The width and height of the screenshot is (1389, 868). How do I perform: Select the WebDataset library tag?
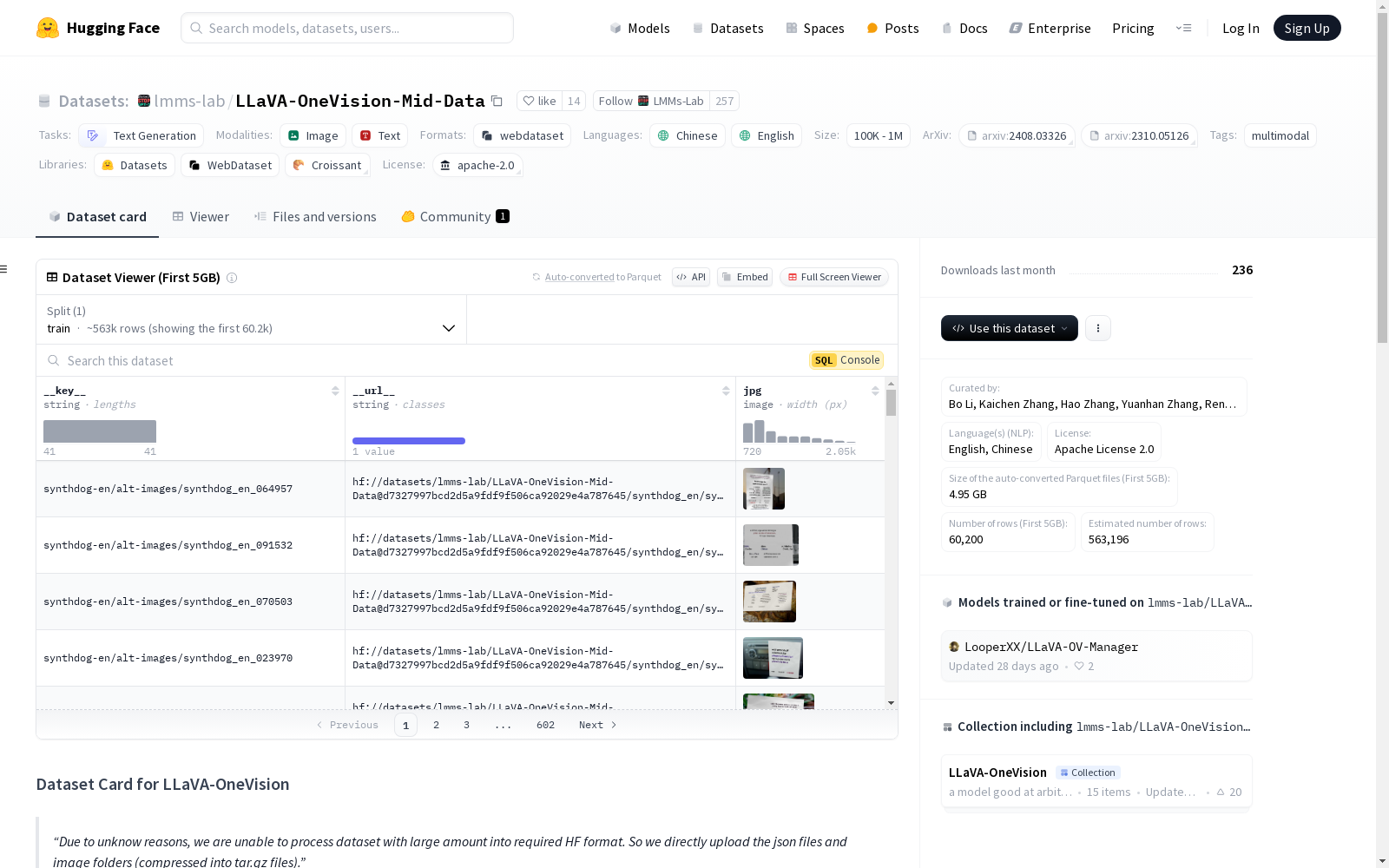click(x=230, y=165)
